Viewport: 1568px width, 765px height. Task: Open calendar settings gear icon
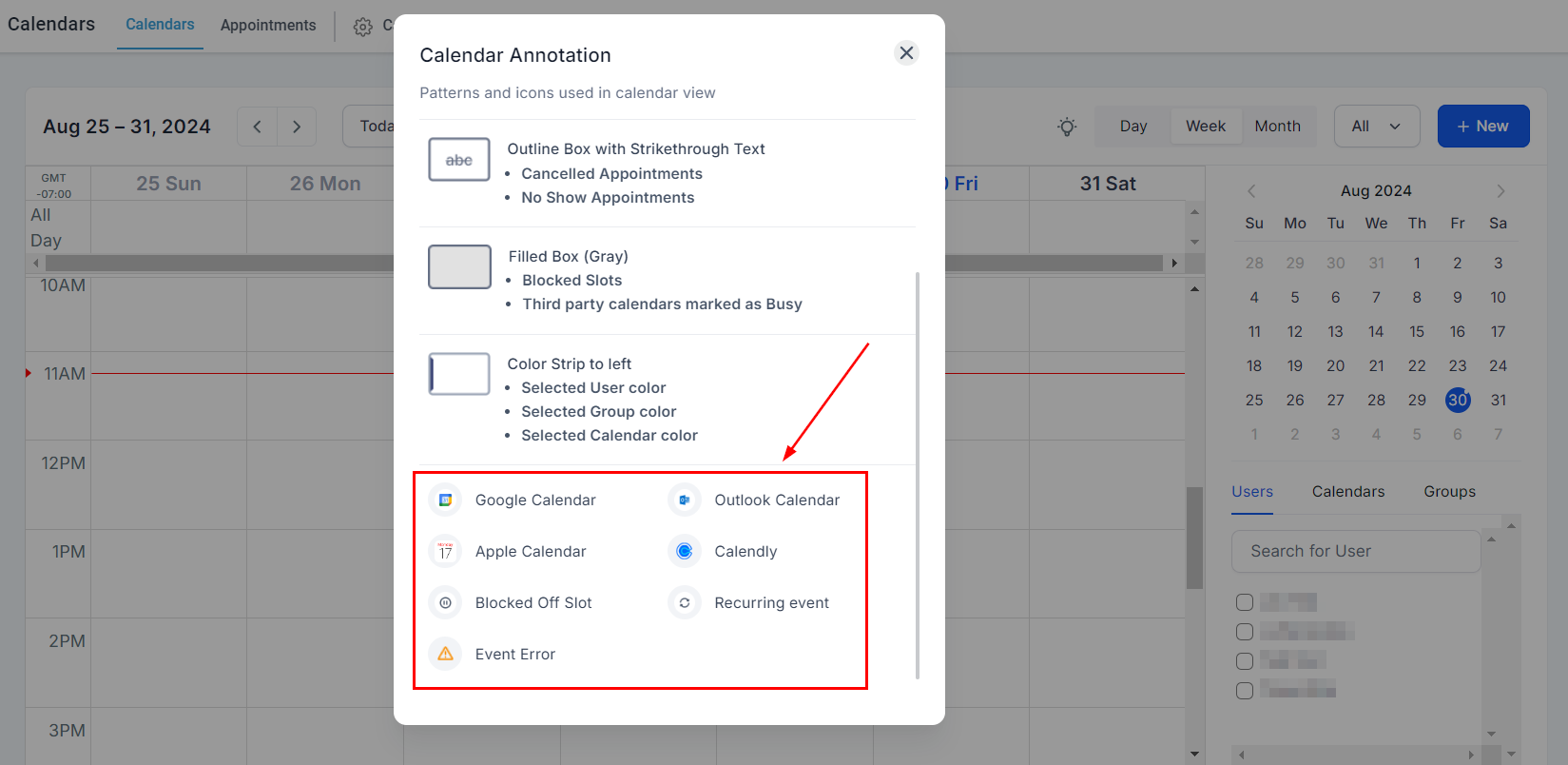[362, 27]
